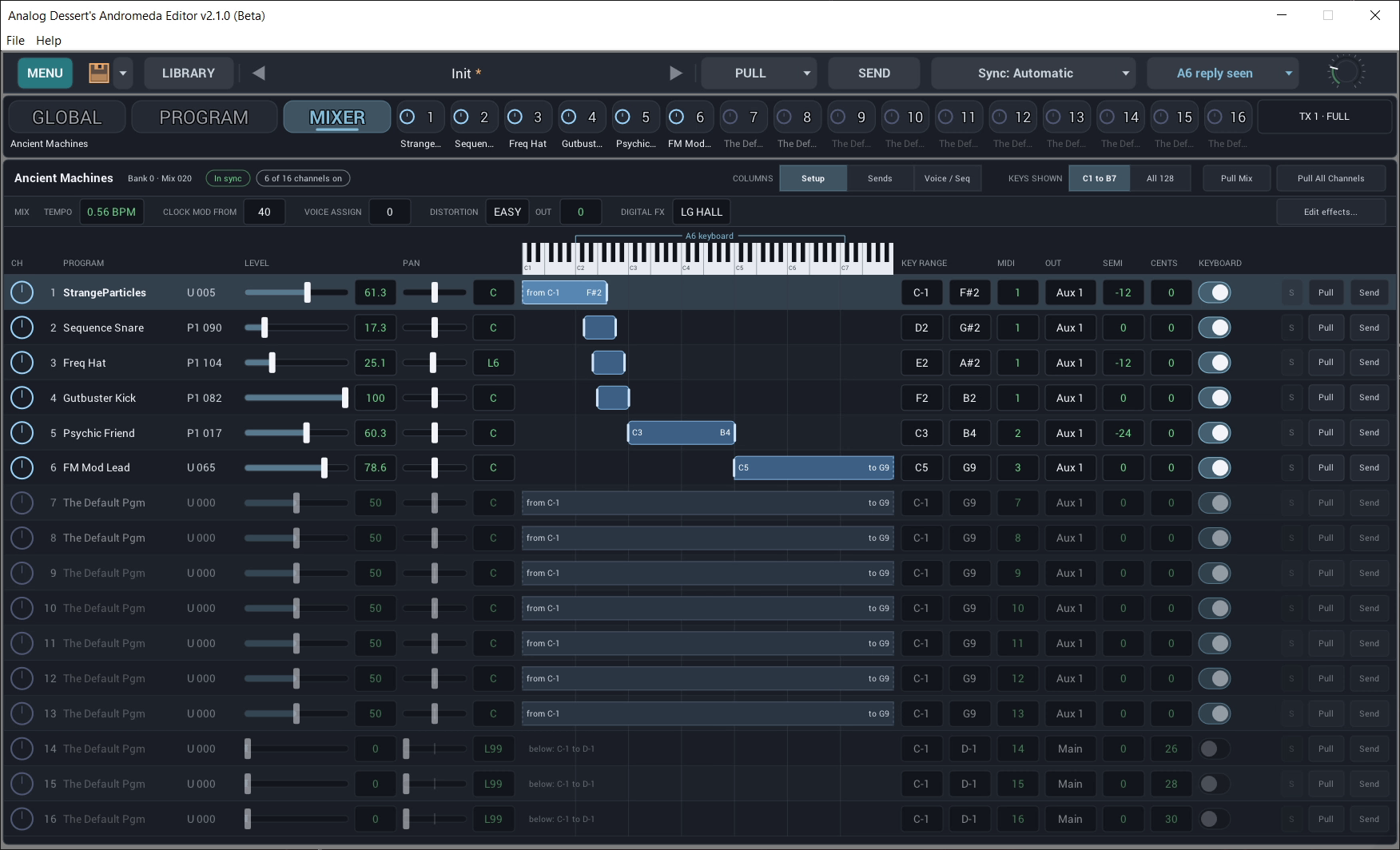This screenshot has width=1400, height=850.
Task: Click the floppy disk save icon
Action: coord(99,73)
